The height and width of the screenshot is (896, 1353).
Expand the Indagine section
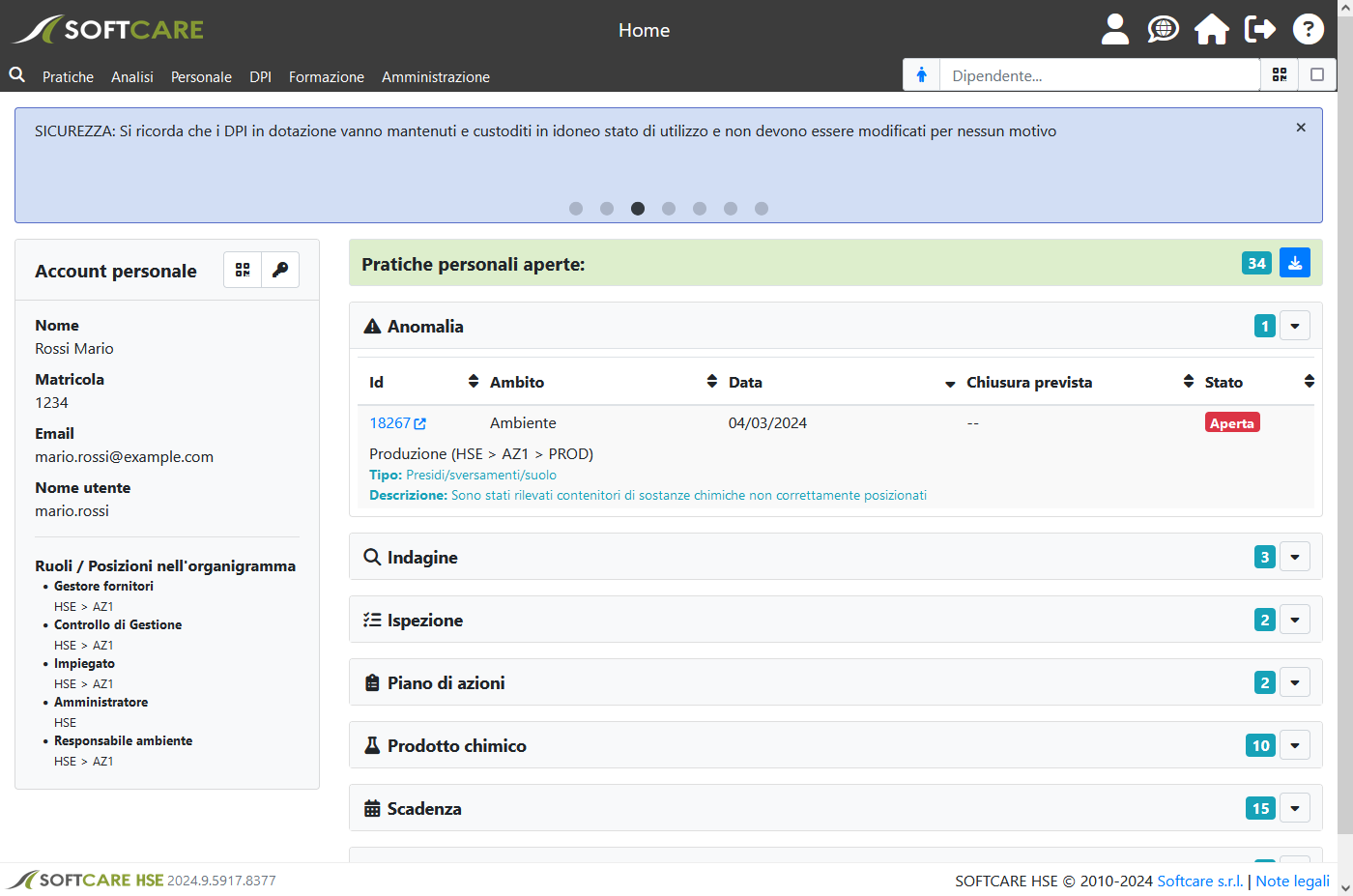[x=1294, y=557]
